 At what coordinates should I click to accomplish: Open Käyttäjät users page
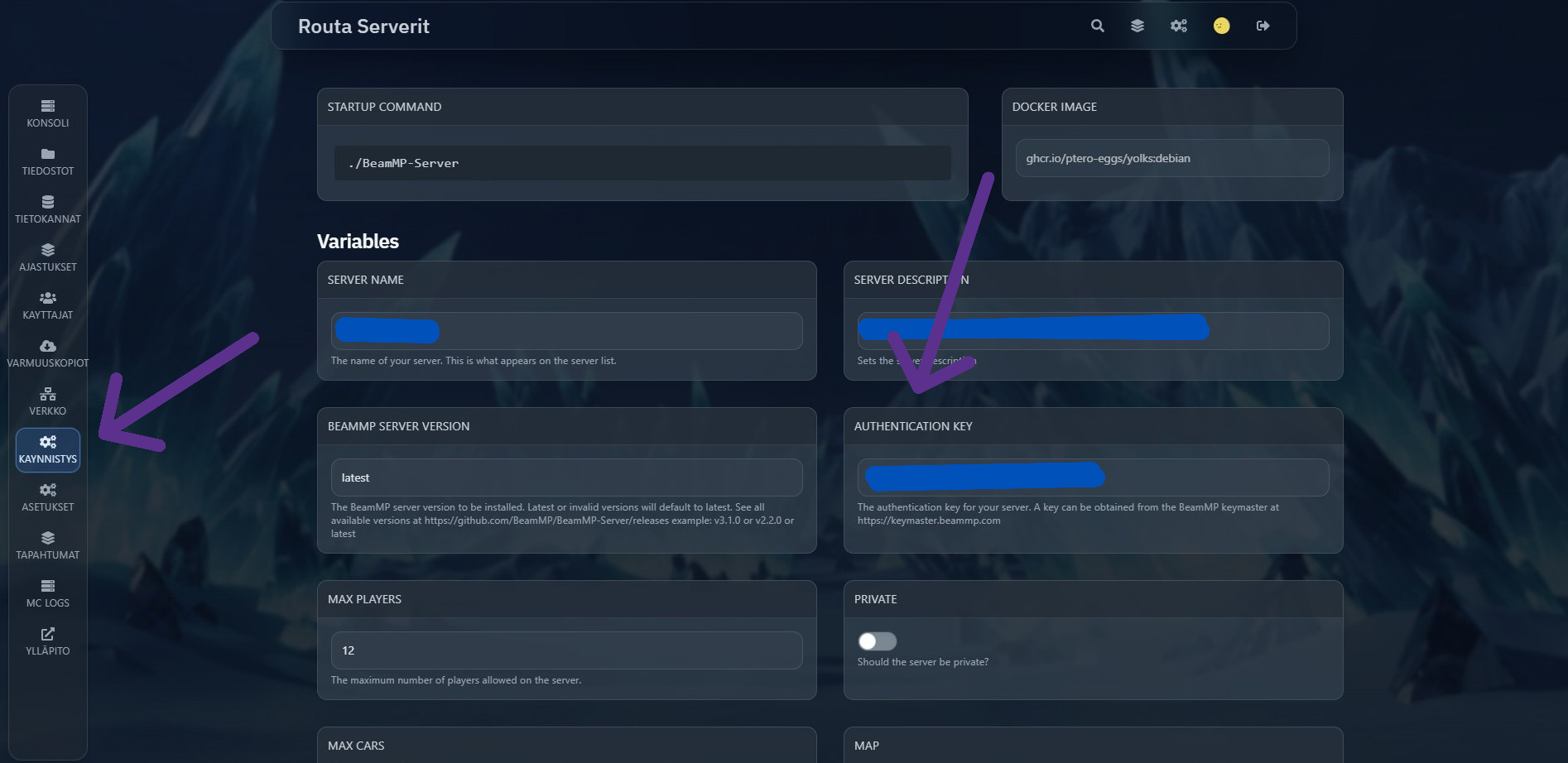tap(48, 305)
